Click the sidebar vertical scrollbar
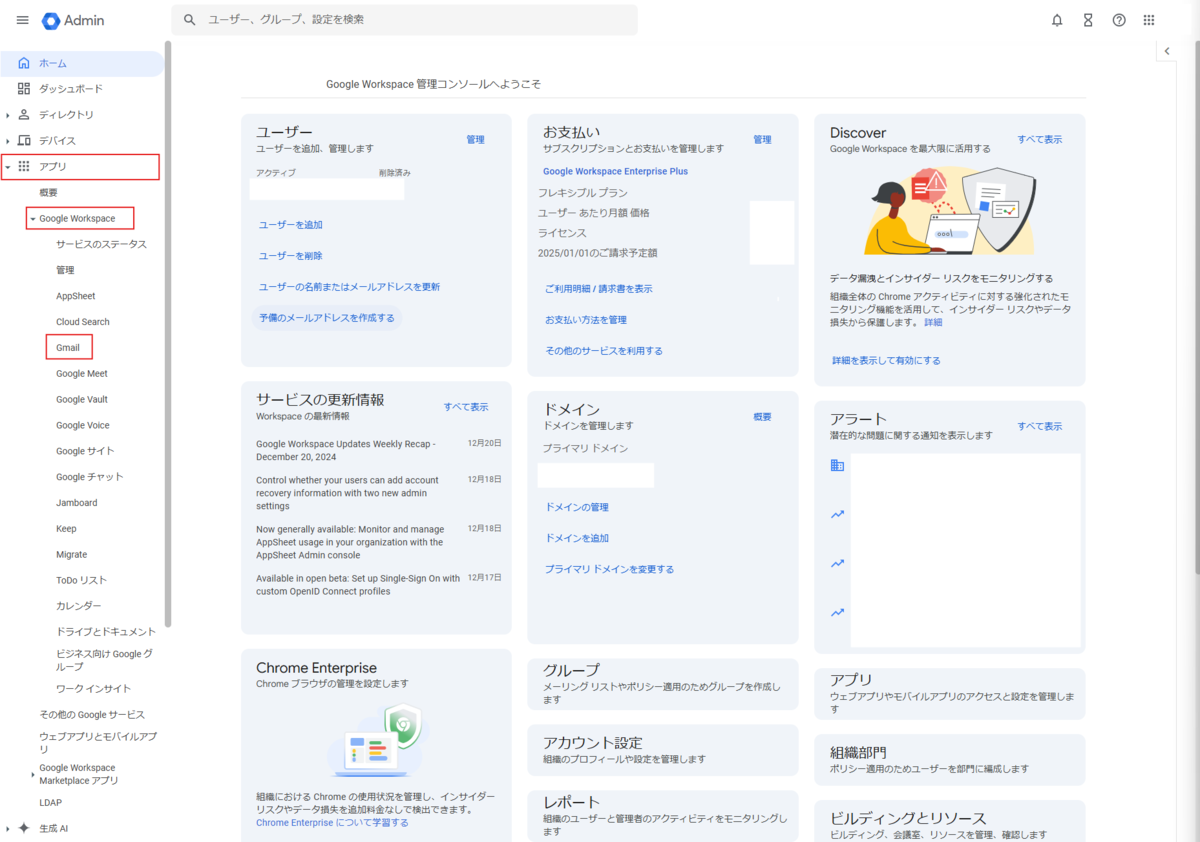The height and width of the screenshot is (842, 1200). (x=168, y=335)
